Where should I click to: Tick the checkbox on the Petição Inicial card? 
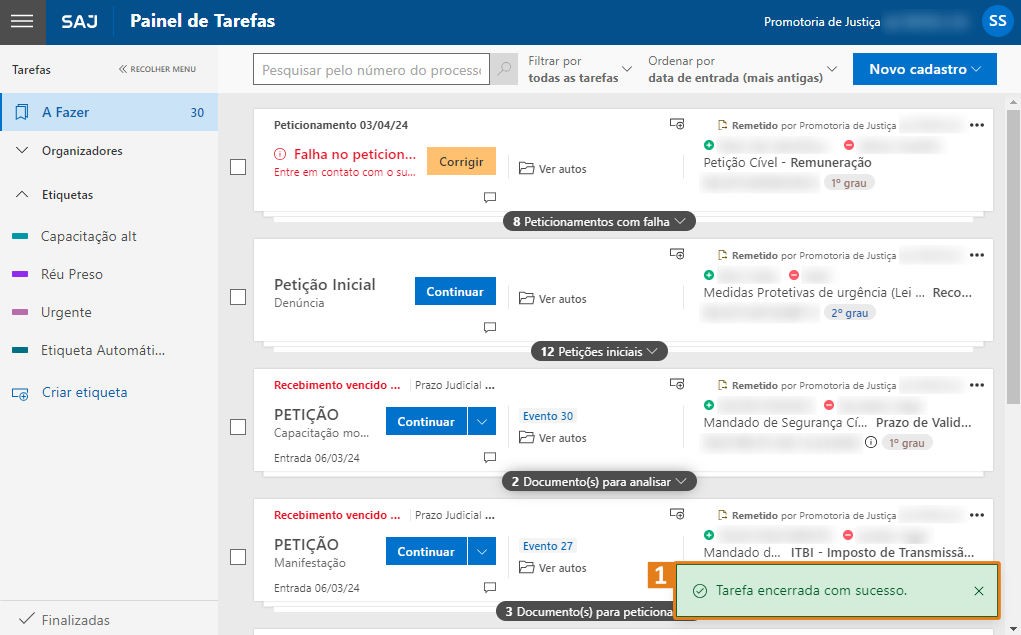click(x=237, y=297)
